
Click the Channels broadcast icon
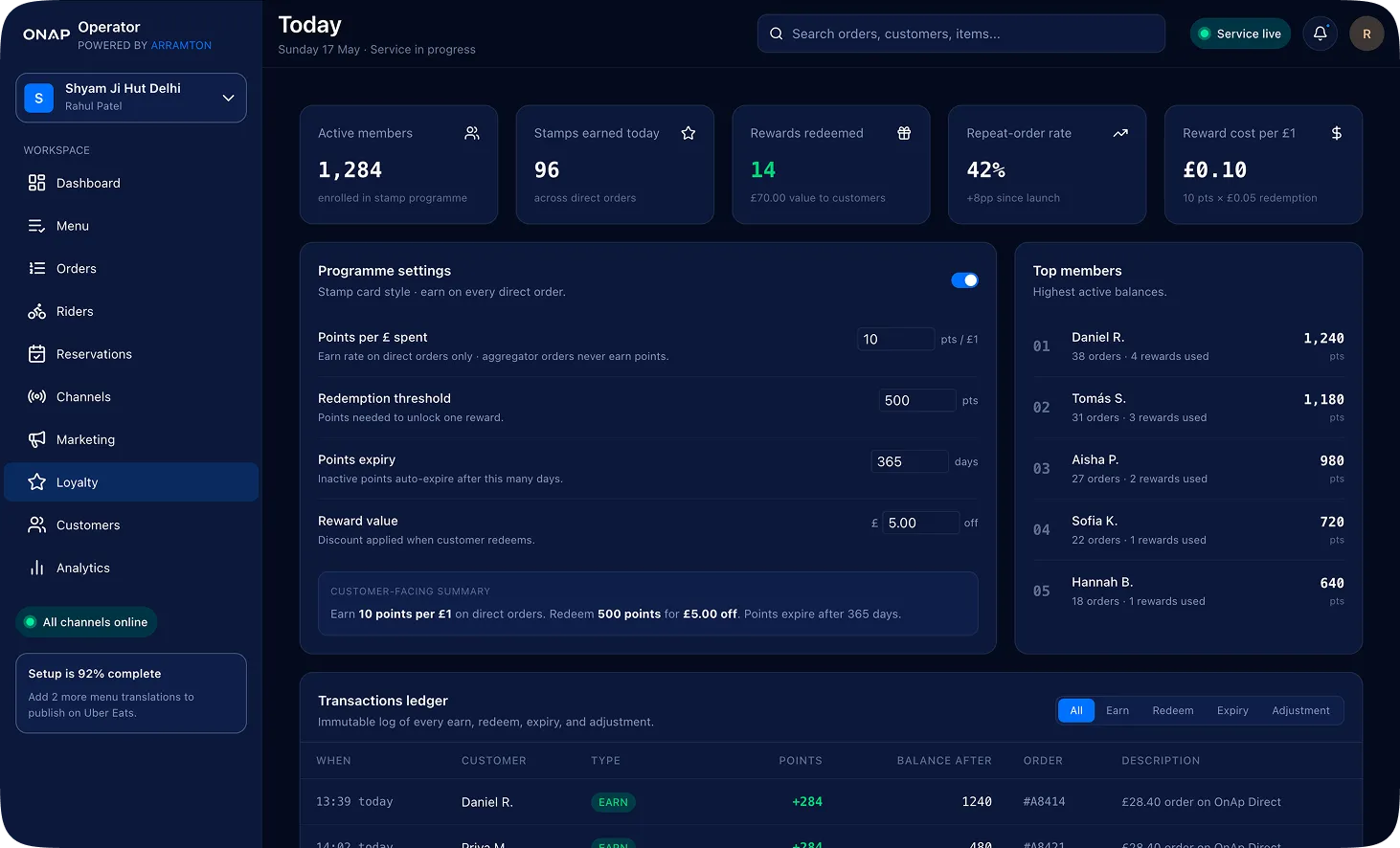click(x=36, y=396)
